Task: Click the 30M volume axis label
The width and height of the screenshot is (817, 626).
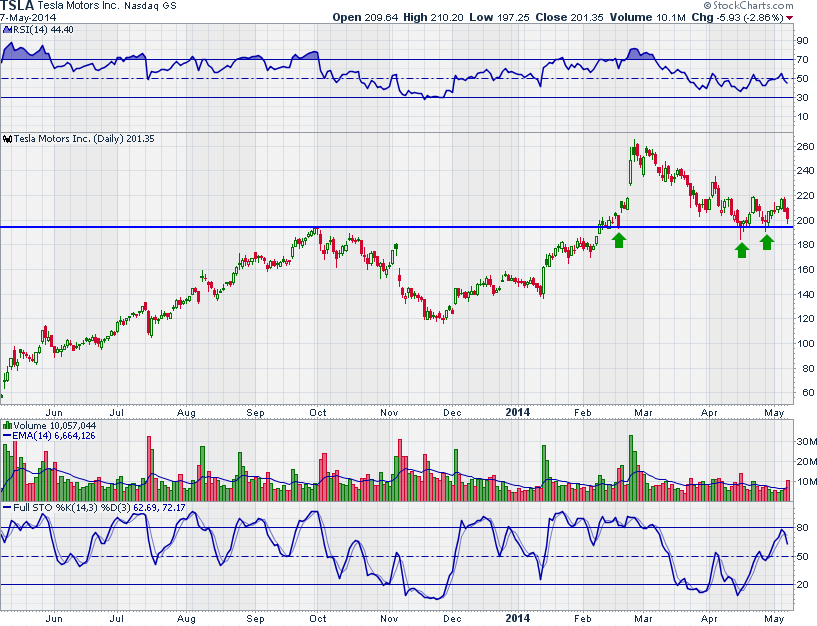Action: click(x=806, y=441)
